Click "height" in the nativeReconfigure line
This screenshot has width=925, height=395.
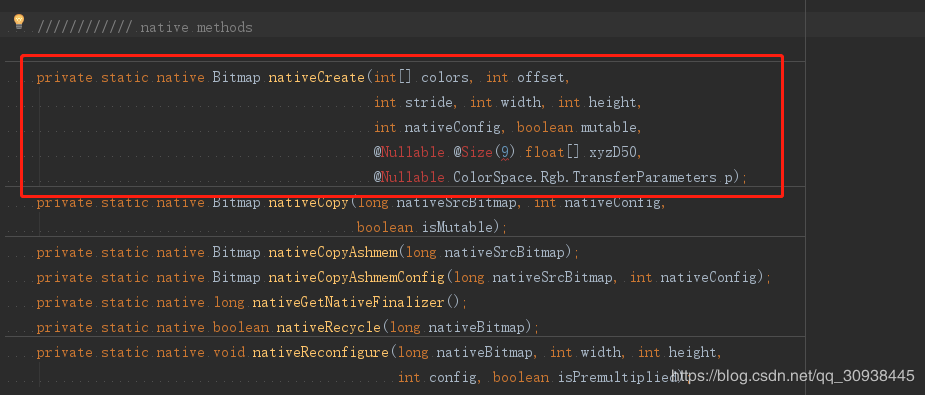pyautogui.click(x=692, y=353)
